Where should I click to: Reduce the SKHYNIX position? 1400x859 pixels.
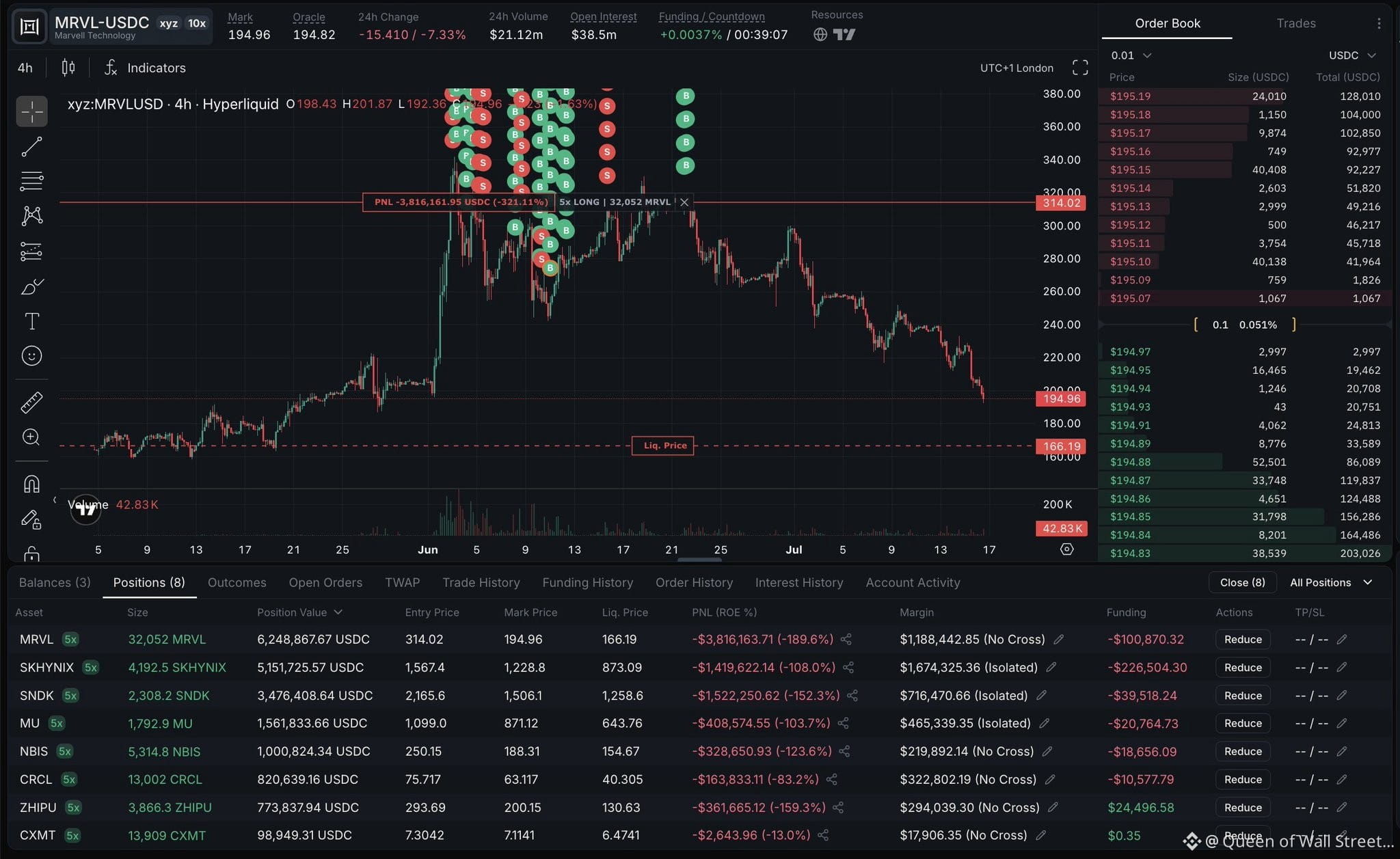(x=1243, y=668)
